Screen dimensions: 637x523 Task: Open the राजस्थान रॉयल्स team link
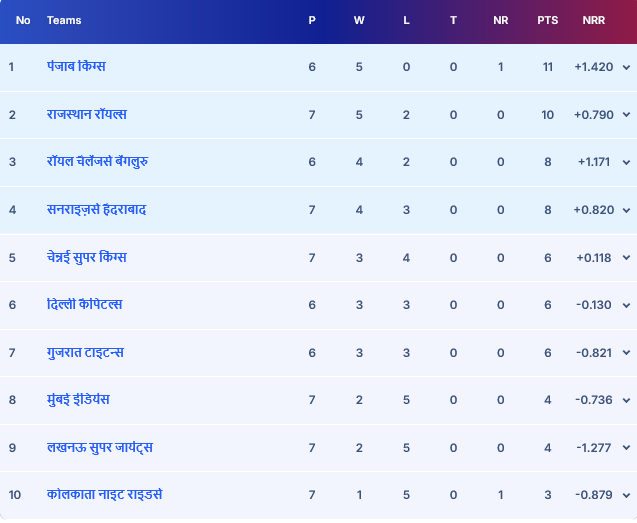pos(89,114)
